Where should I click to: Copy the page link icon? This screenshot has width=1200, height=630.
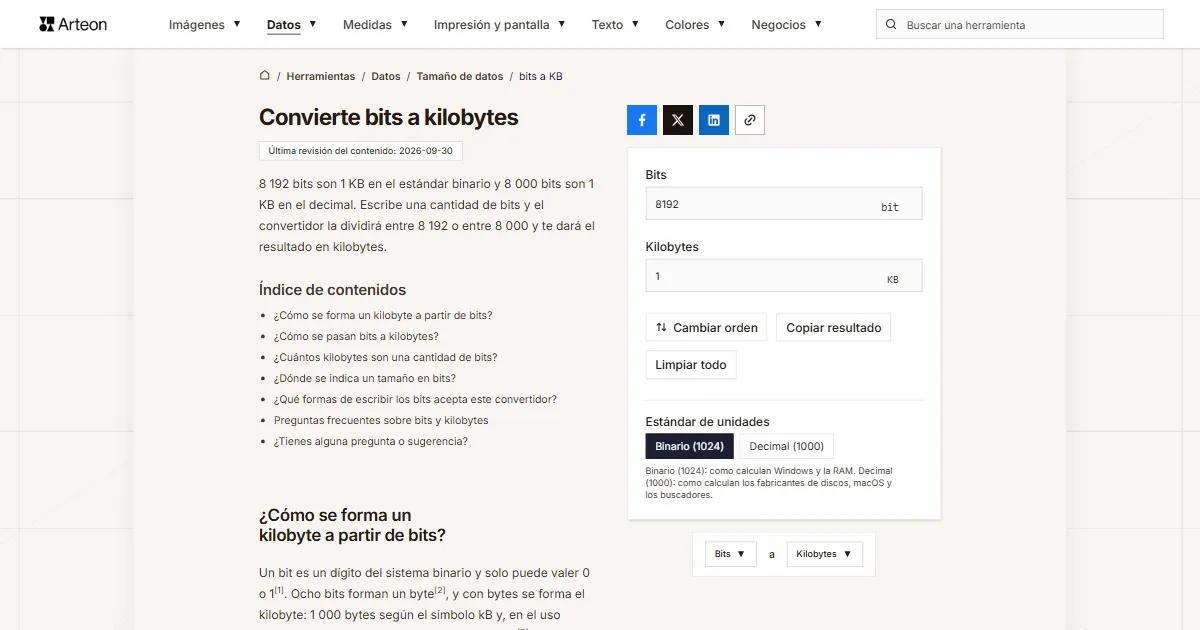750,120
